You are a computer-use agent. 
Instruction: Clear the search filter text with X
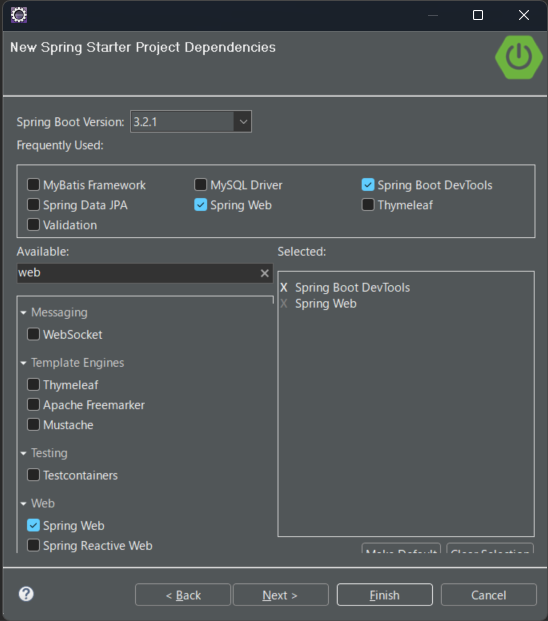click(264, 273)
